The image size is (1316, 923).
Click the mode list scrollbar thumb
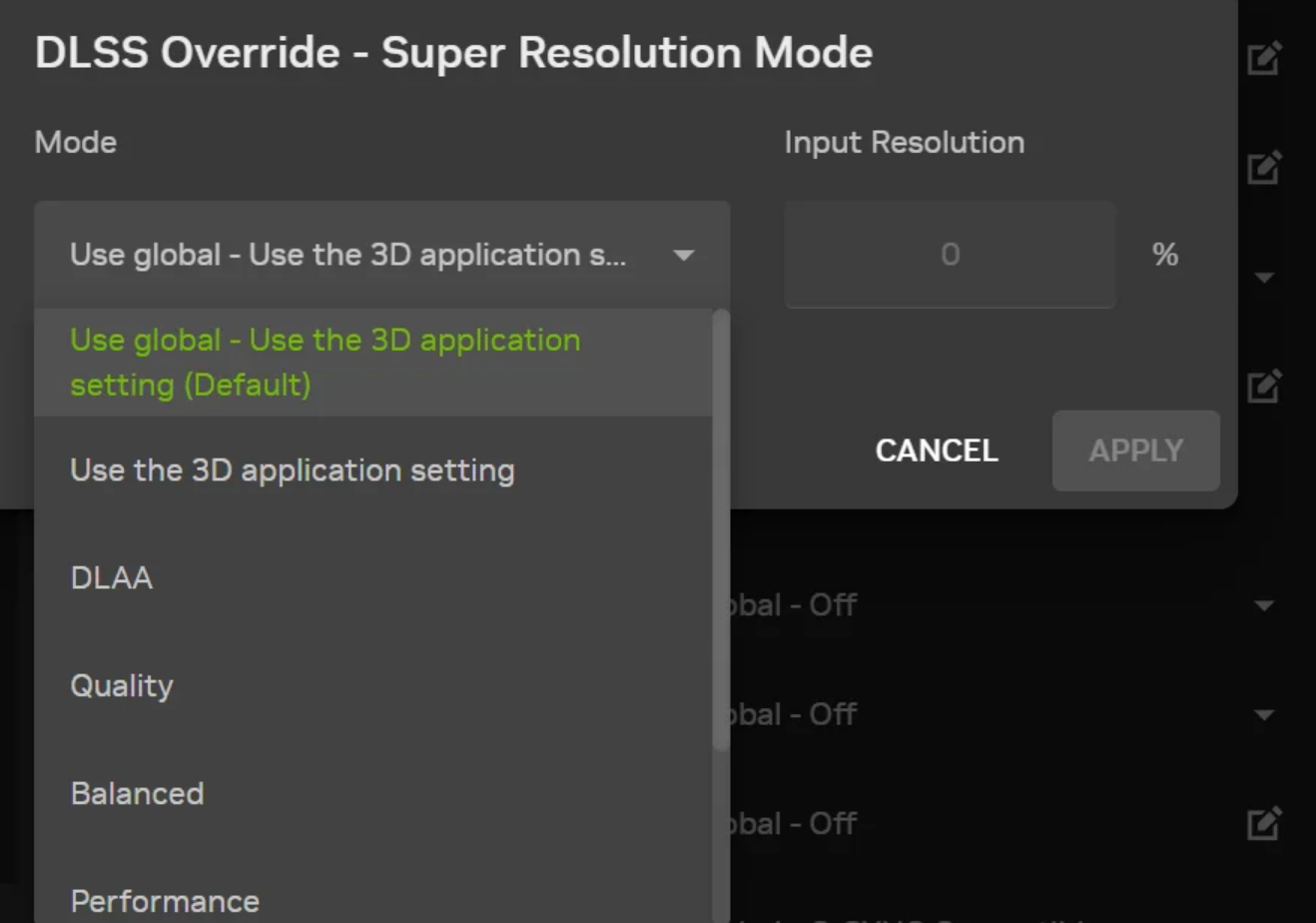721,529
